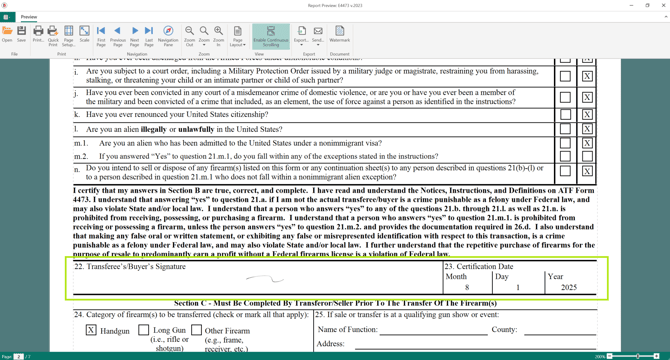This screenshot has width=670, height=360.
Task: Check the Other Firearm category box
Action: click(196, 330)
